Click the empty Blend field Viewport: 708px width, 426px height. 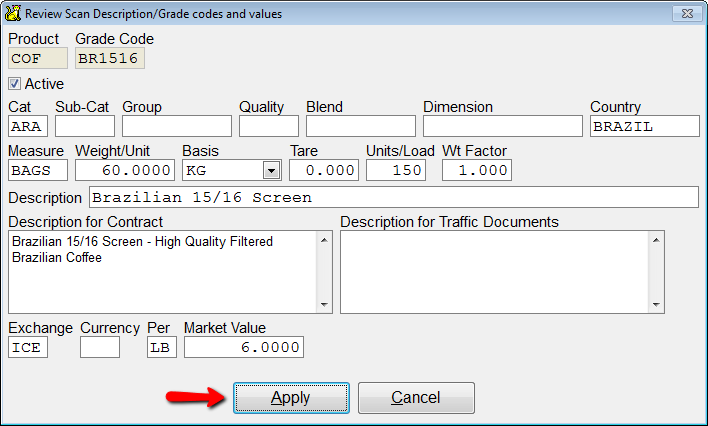[x=361, y=126]
